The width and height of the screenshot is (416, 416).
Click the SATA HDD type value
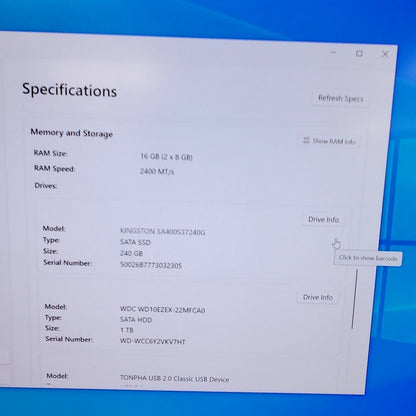[136, 320]
